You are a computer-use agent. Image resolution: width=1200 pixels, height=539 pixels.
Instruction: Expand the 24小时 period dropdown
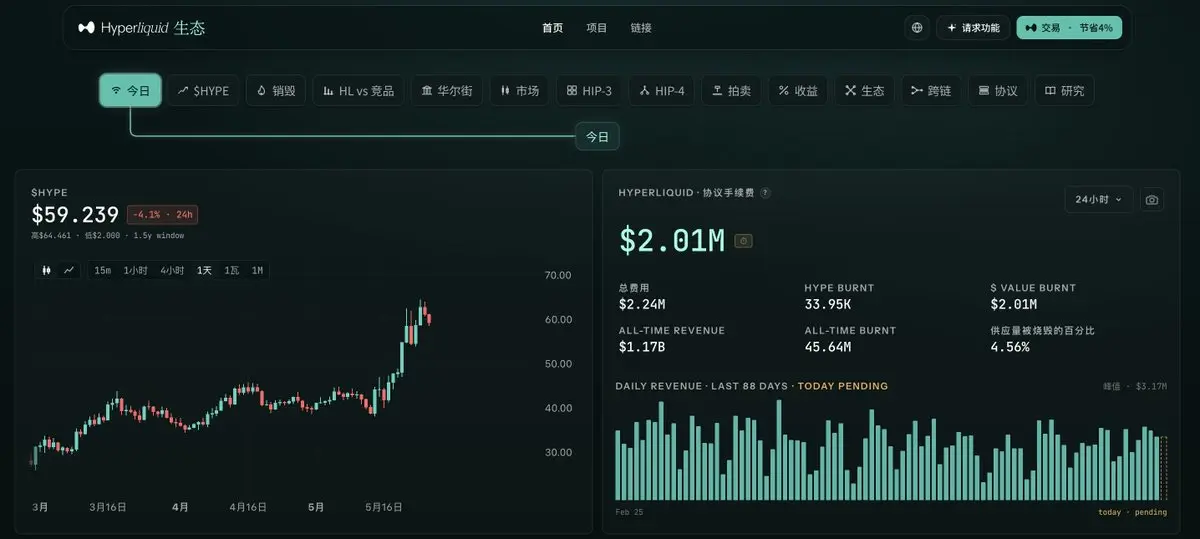pyautogui.click(x=1099, y=200)
